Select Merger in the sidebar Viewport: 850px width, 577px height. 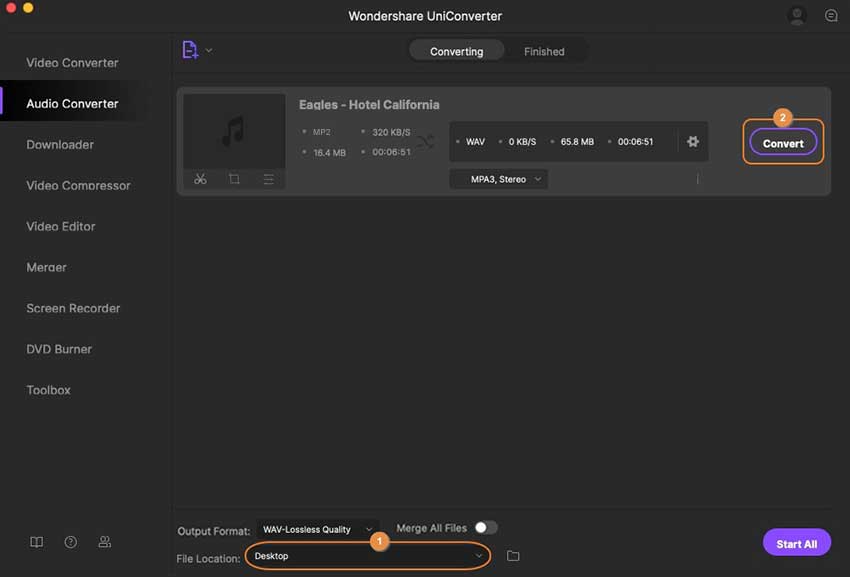(47, 267)
